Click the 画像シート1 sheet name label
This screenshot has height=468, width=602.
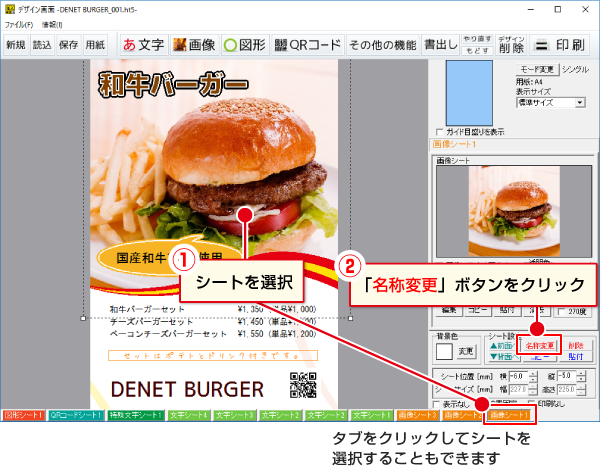coord(454,144)
